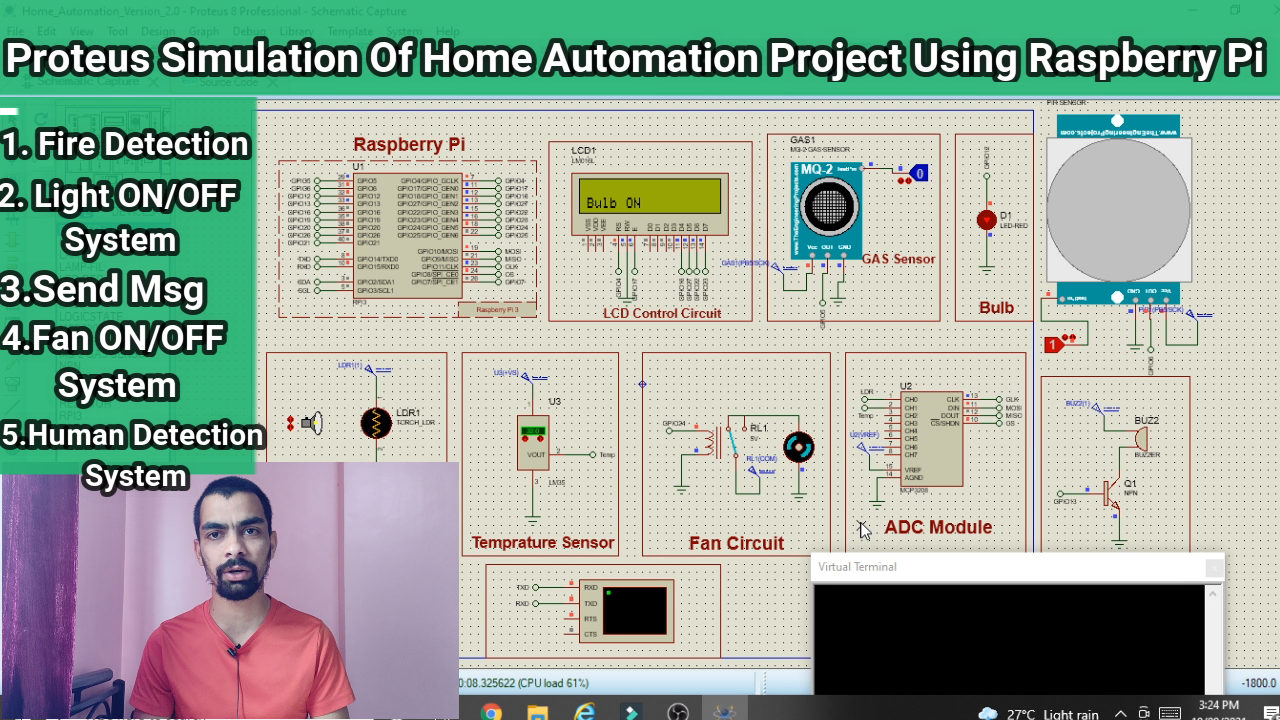1280x720 pixels.
Task: Select the LM35 temperature sensor U3
Action: 533,442
